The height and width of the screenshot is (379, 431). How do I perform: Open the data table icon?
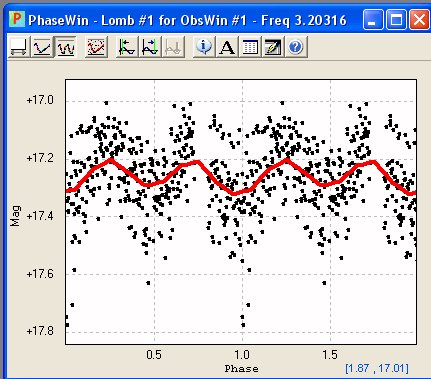coord(250,47)
